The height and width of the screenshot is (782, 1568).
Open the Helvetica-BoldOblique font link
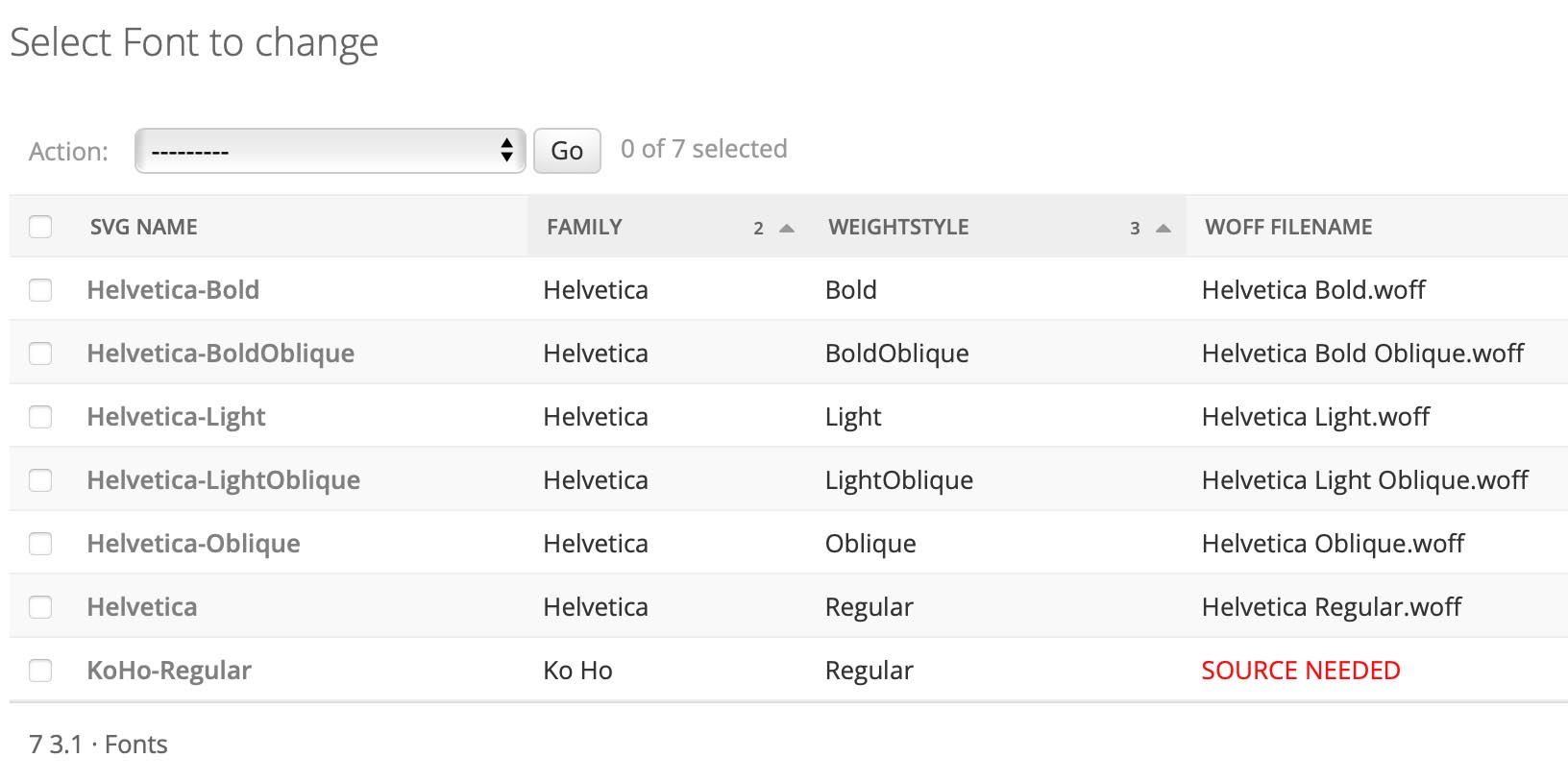(x=220, y=354)
